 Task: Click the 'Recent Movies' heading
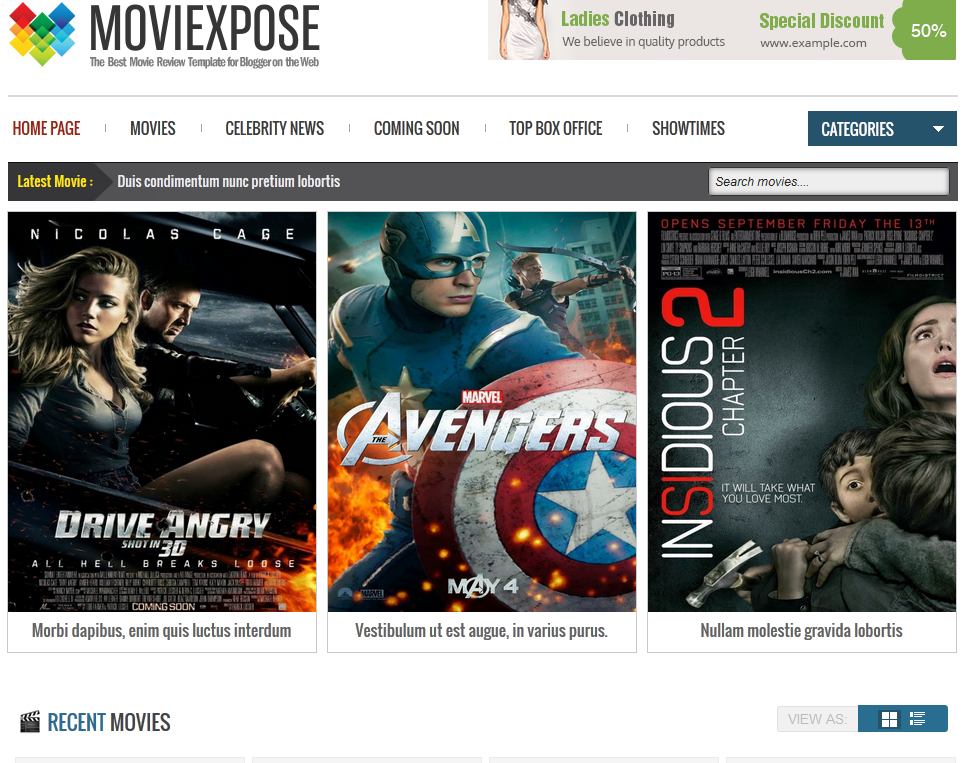[109, 722]
